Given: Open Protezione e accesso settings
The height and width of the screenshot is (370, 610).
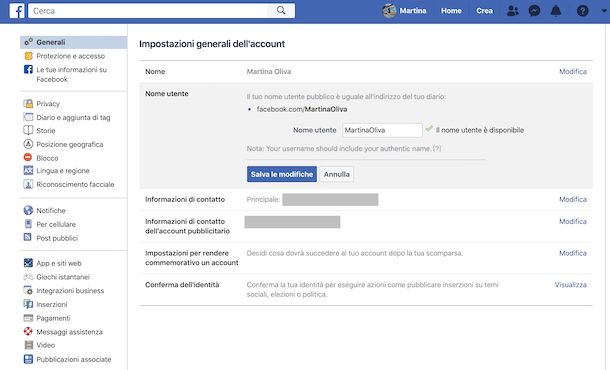Looking at the screenshot, I should click(x=70, y=56).
